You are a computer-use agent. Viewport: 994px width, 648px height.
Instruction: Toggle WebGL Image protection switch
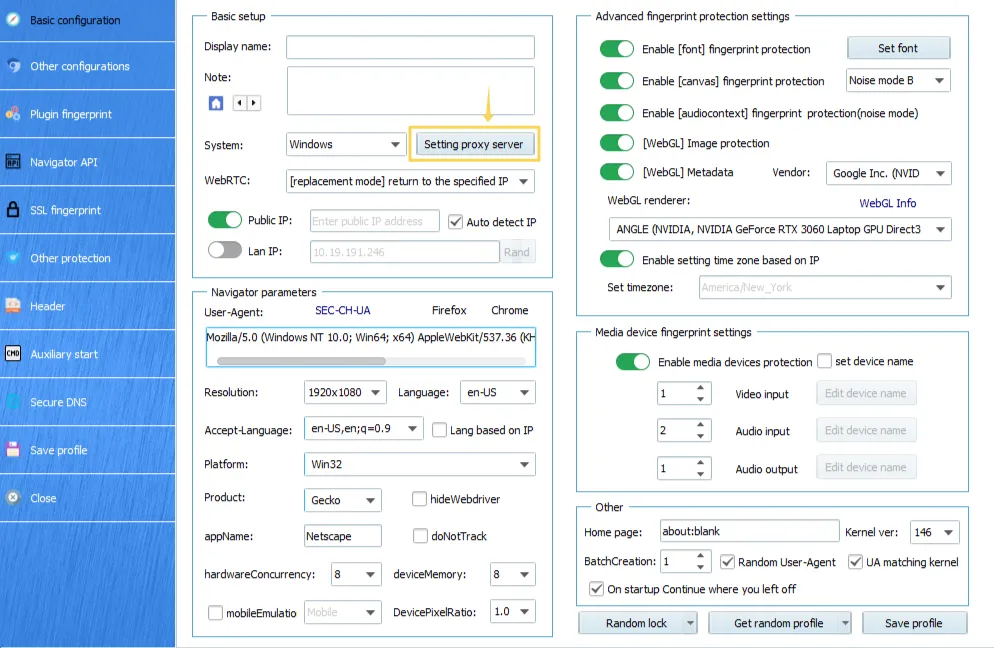[616, 143]
